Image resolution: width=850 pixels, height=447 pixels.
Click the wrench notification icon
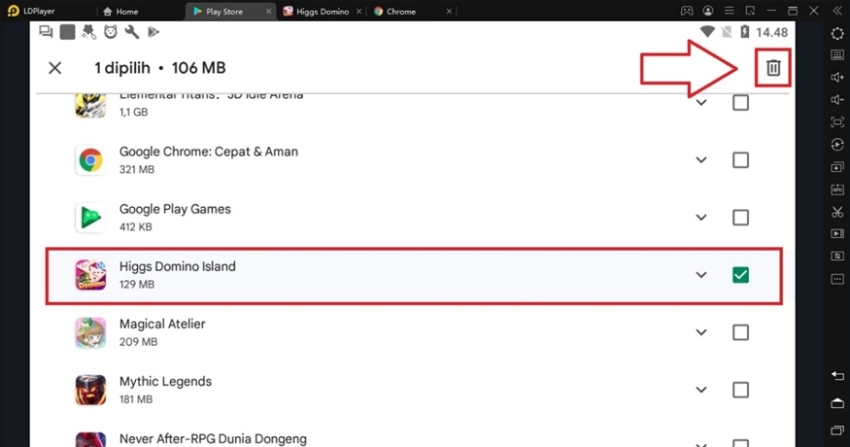coord(132,32)
